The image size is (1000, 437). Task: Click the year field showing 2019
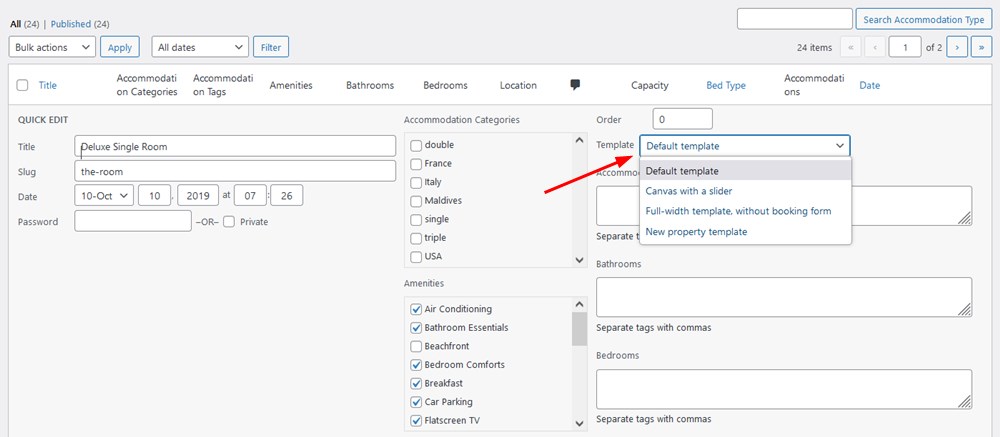(x=198, y=196)
